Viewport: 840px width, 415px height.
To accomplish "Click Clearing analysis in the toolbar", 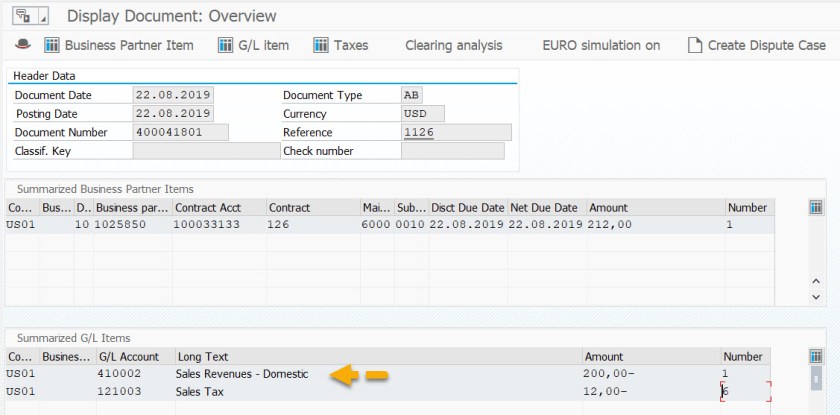I will [x=453, y=45].
